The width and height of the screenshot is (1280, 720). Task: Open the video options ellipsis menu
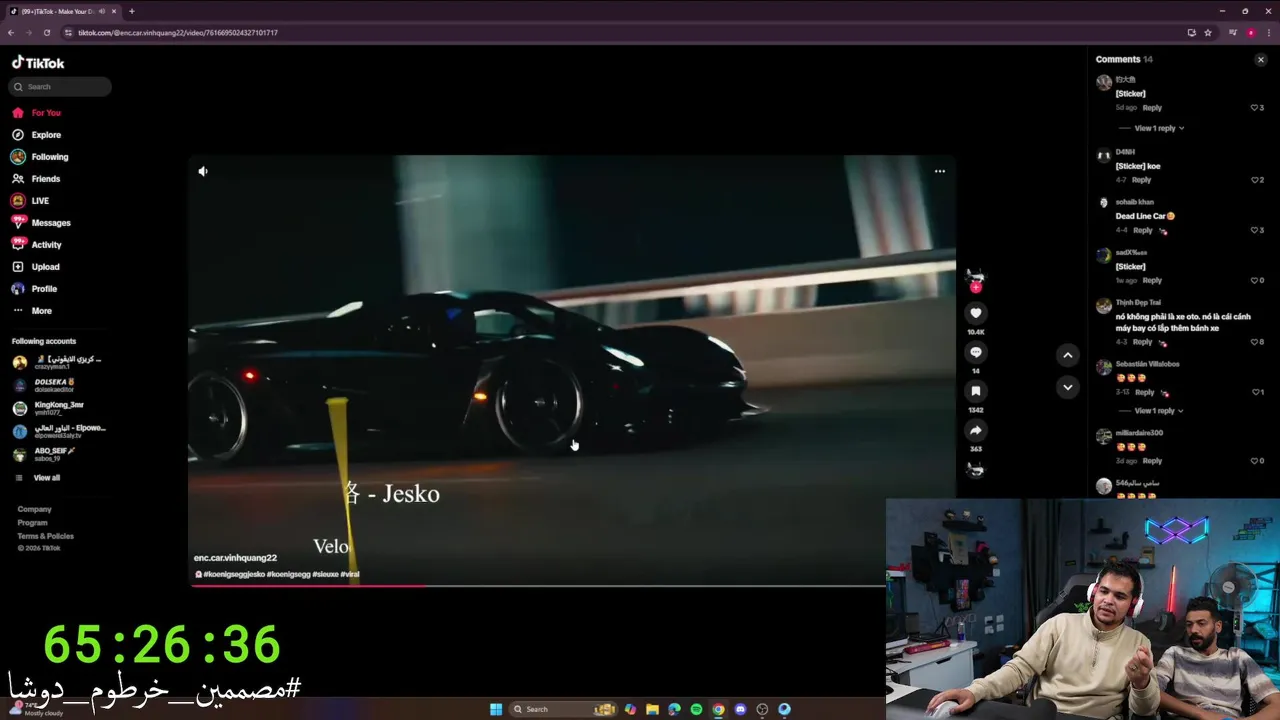click(940, 171)
